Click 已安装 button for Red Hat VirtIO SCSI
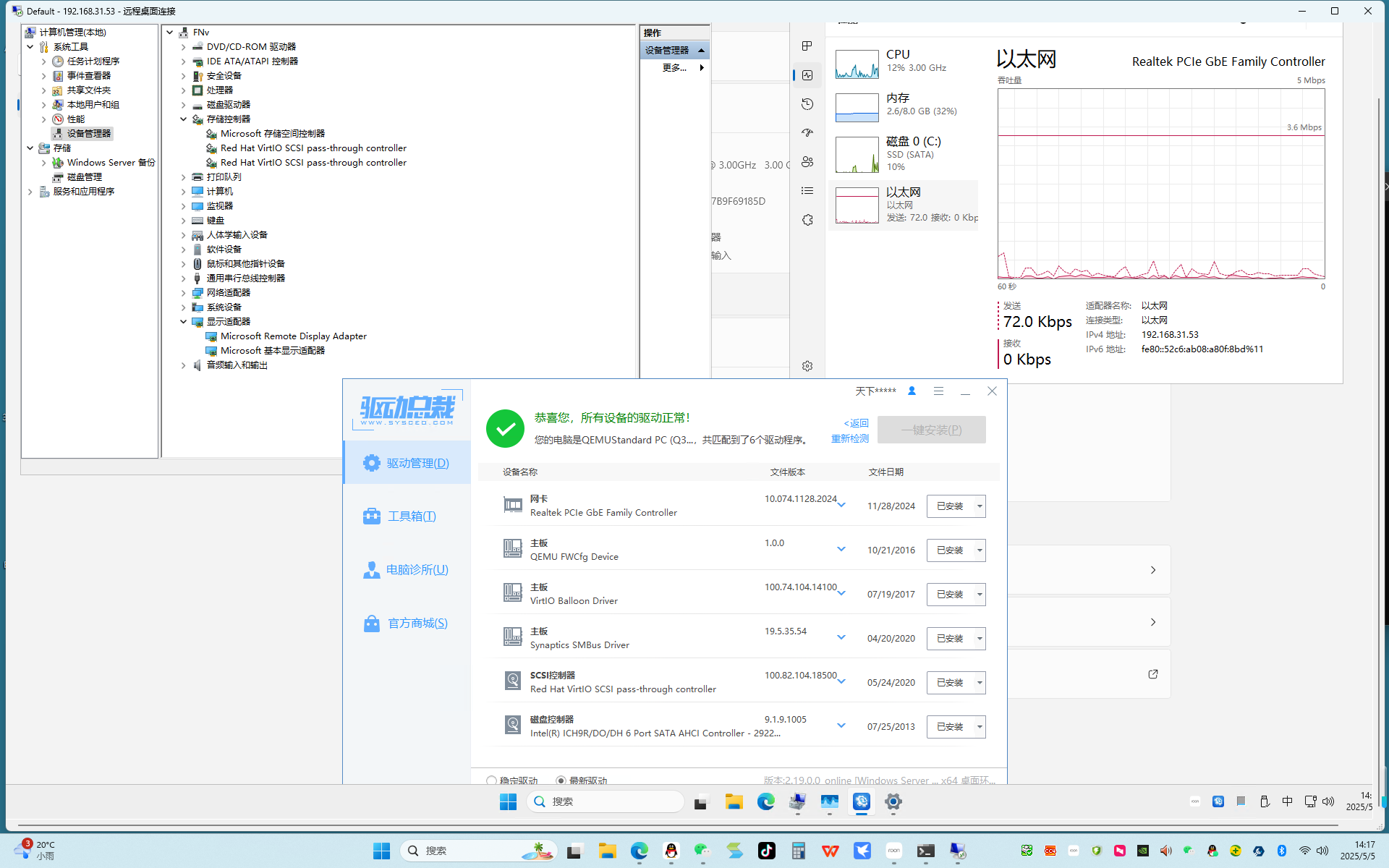The width and height of the screenshot is (1389, 868). point(950,683)
